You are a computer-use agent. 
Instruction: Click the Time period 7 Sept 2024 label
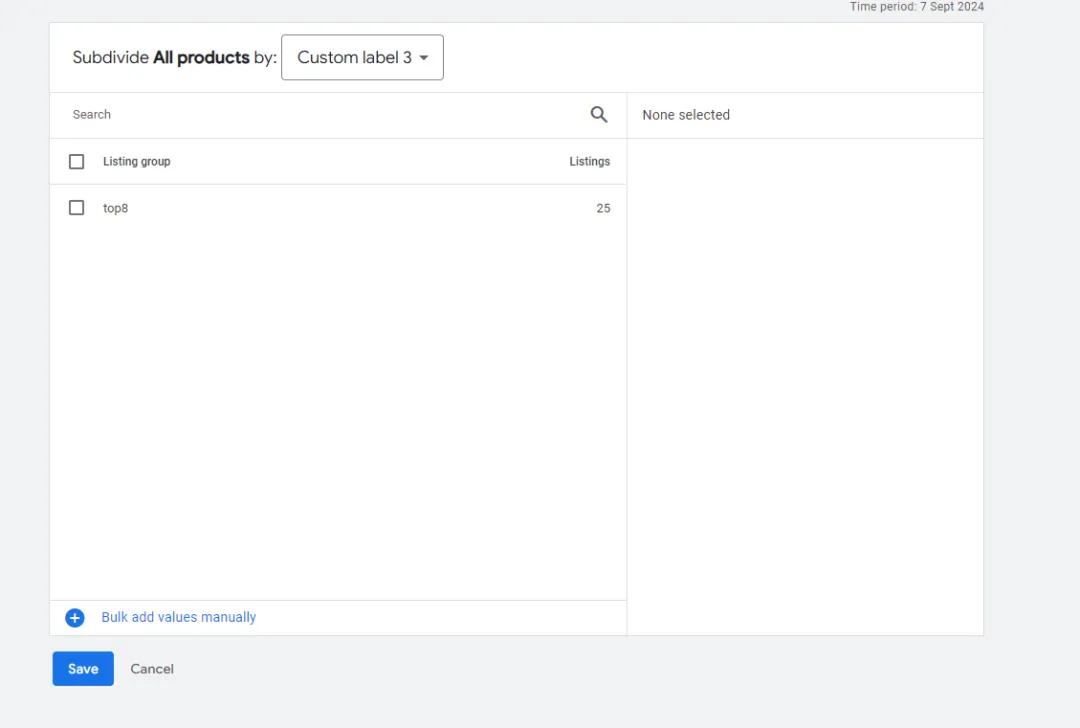coord(916,7)
